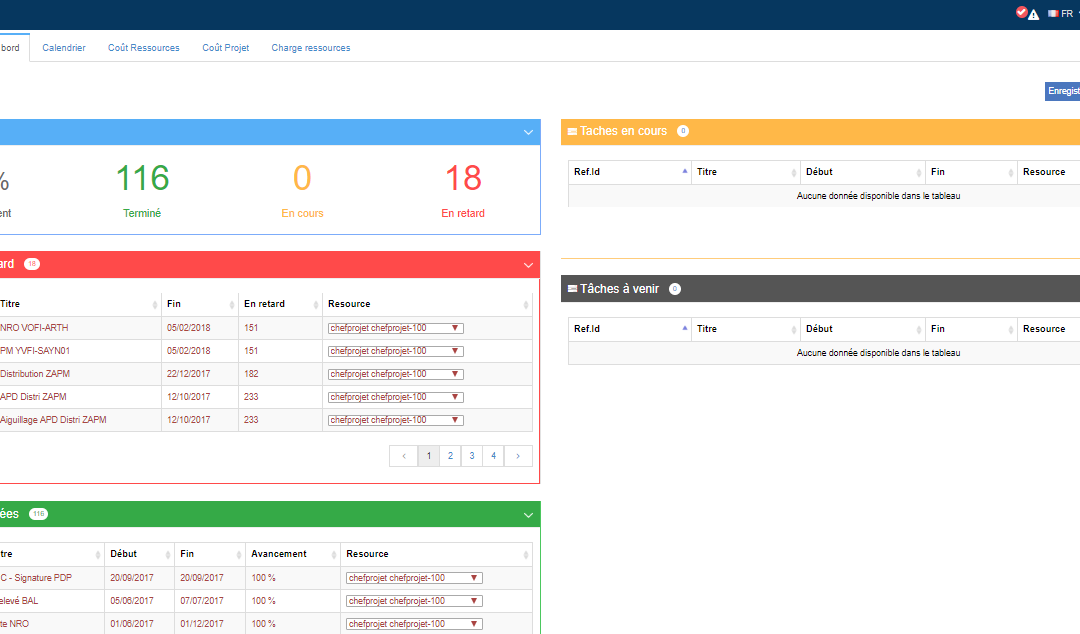Sort late tasks table by Resource

click(x=427, y=304)
